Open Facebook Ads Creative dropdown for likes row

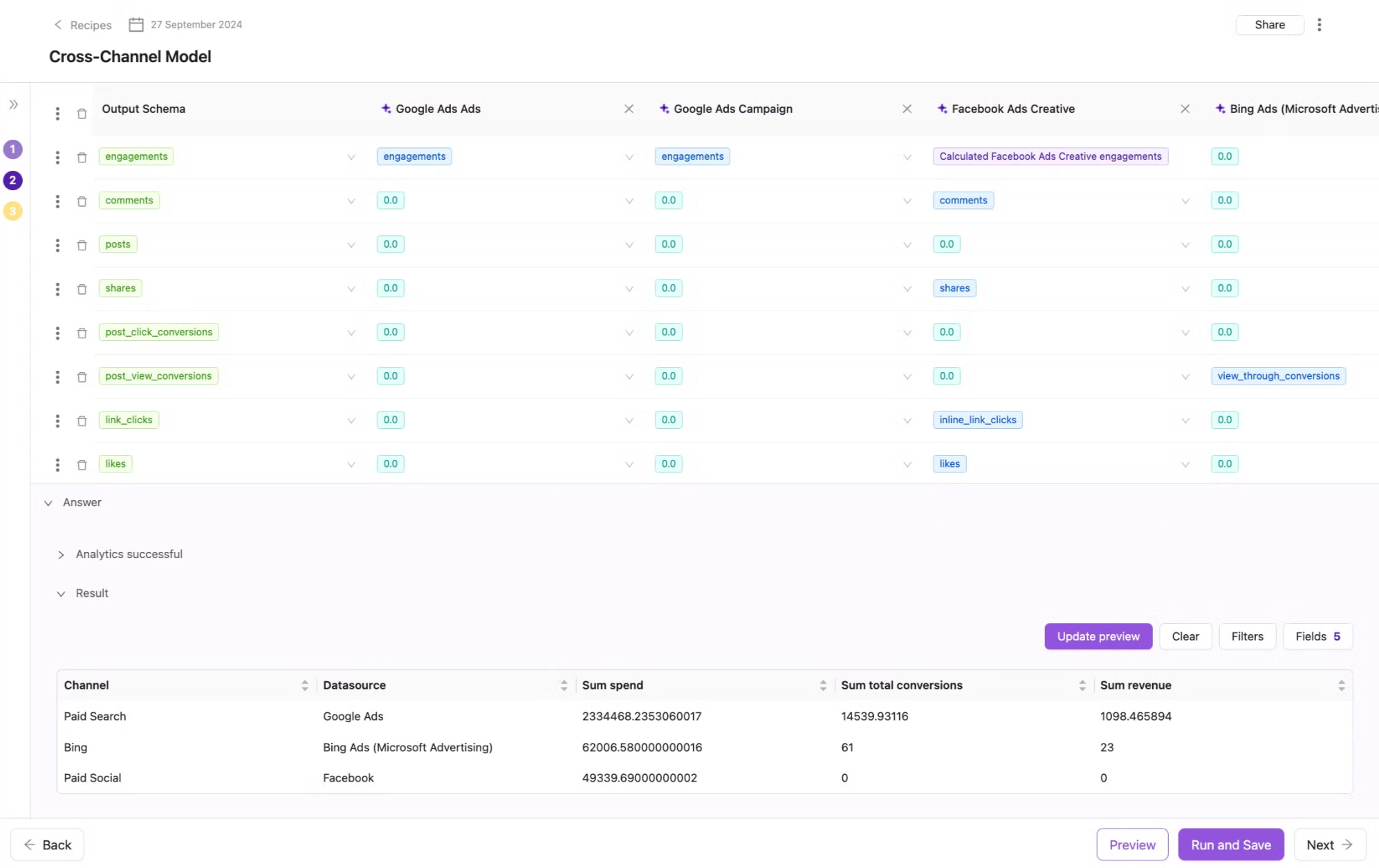pyautogui.click(x=1185, y=465)
